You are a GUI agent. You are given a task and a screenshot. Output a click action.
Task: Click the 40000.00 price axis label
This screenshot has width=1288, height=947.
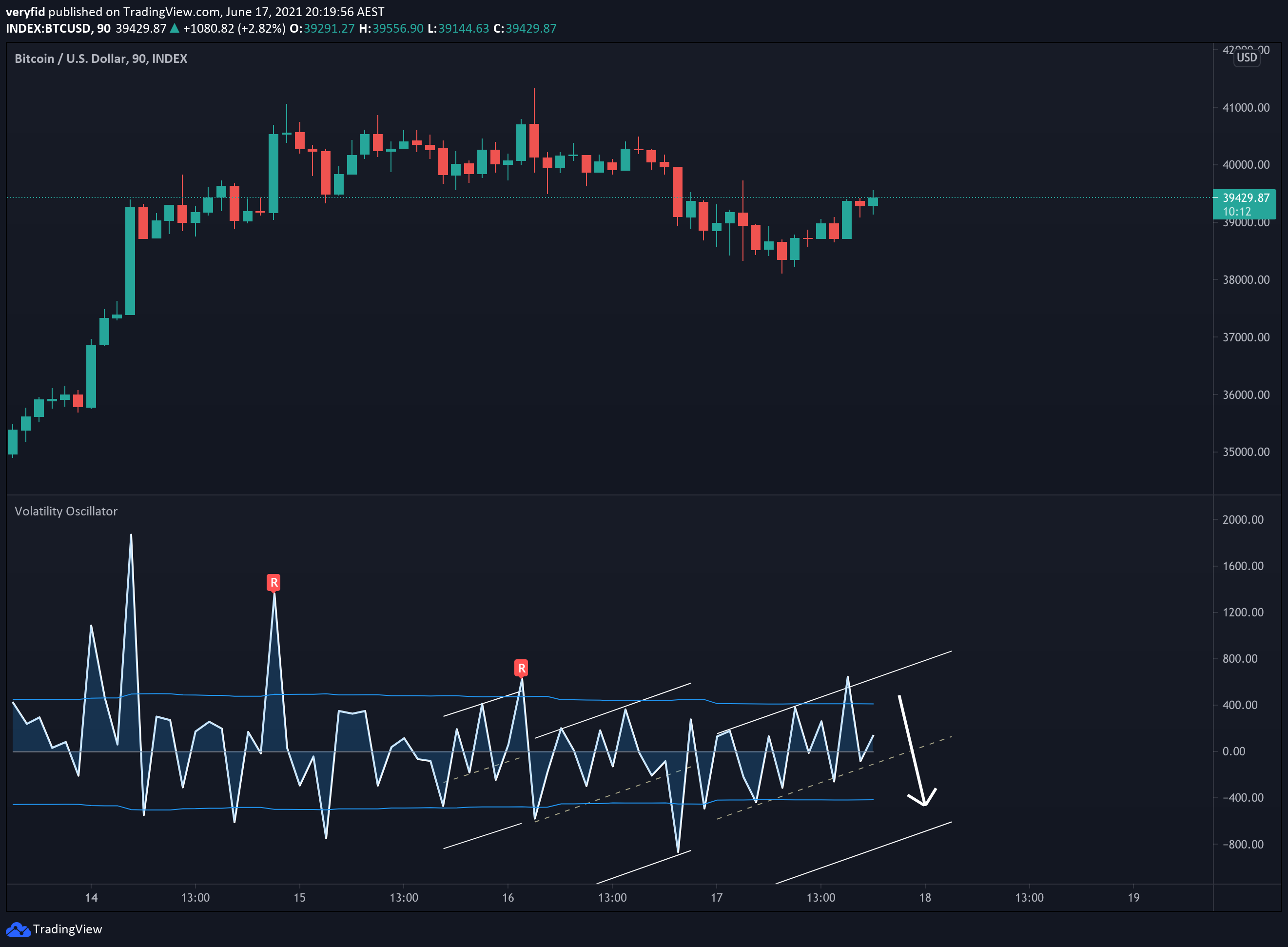pyautogui.click(x=1246, y=164)
